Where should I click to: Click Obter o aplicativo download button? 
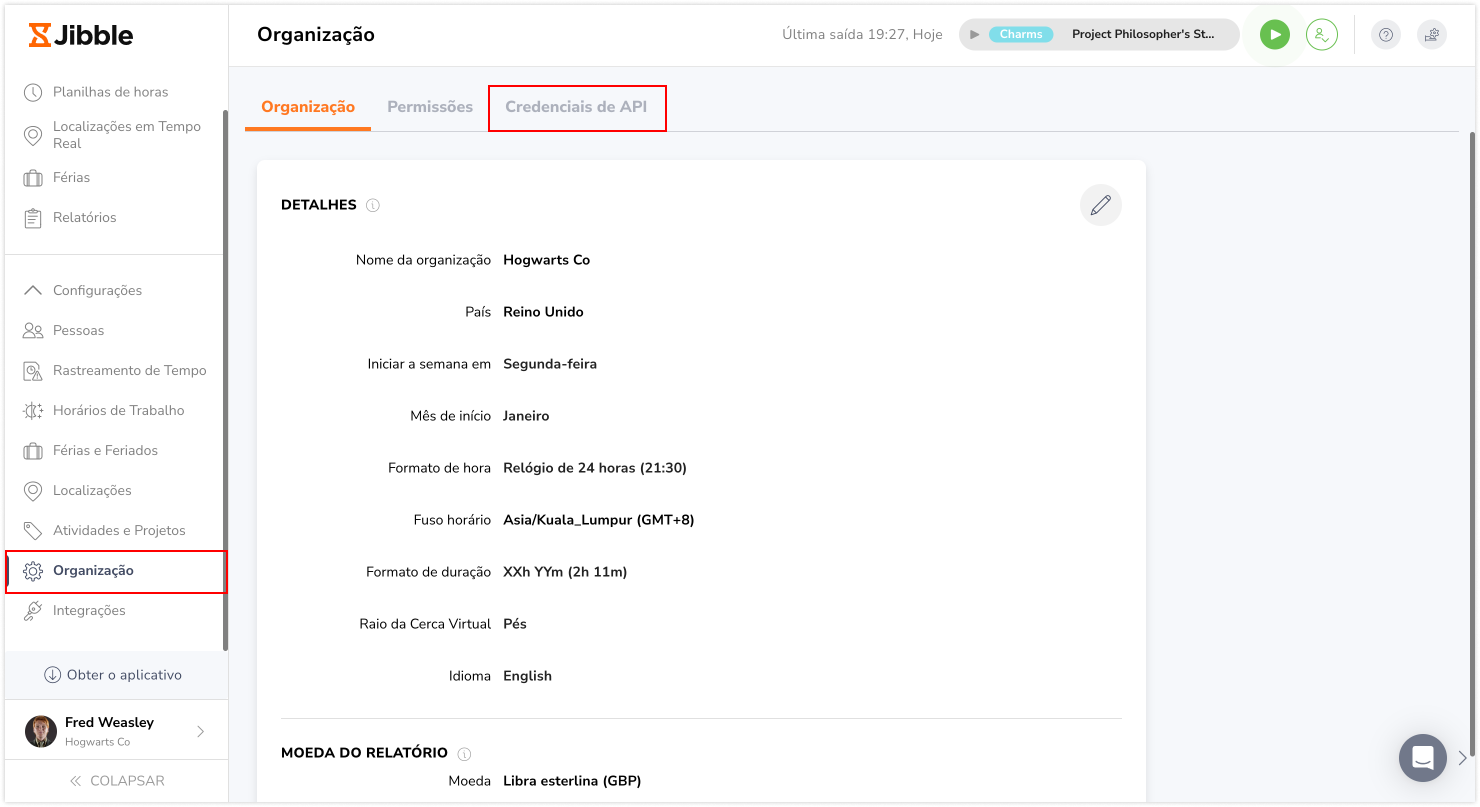tap(113, 675)
